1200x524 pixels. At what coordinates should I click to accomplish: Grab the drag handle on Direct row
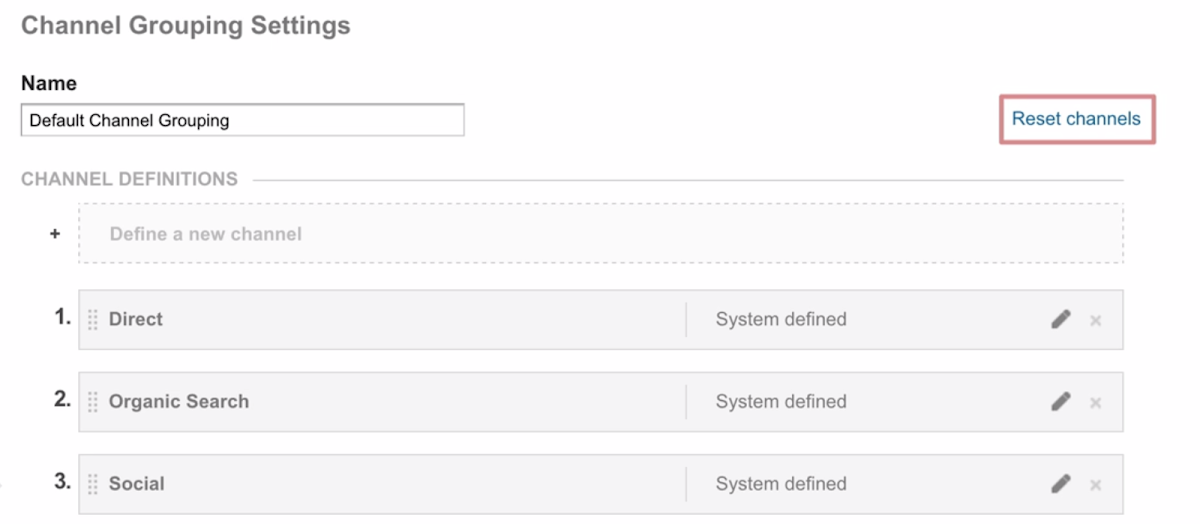click(x=93, y=320)
